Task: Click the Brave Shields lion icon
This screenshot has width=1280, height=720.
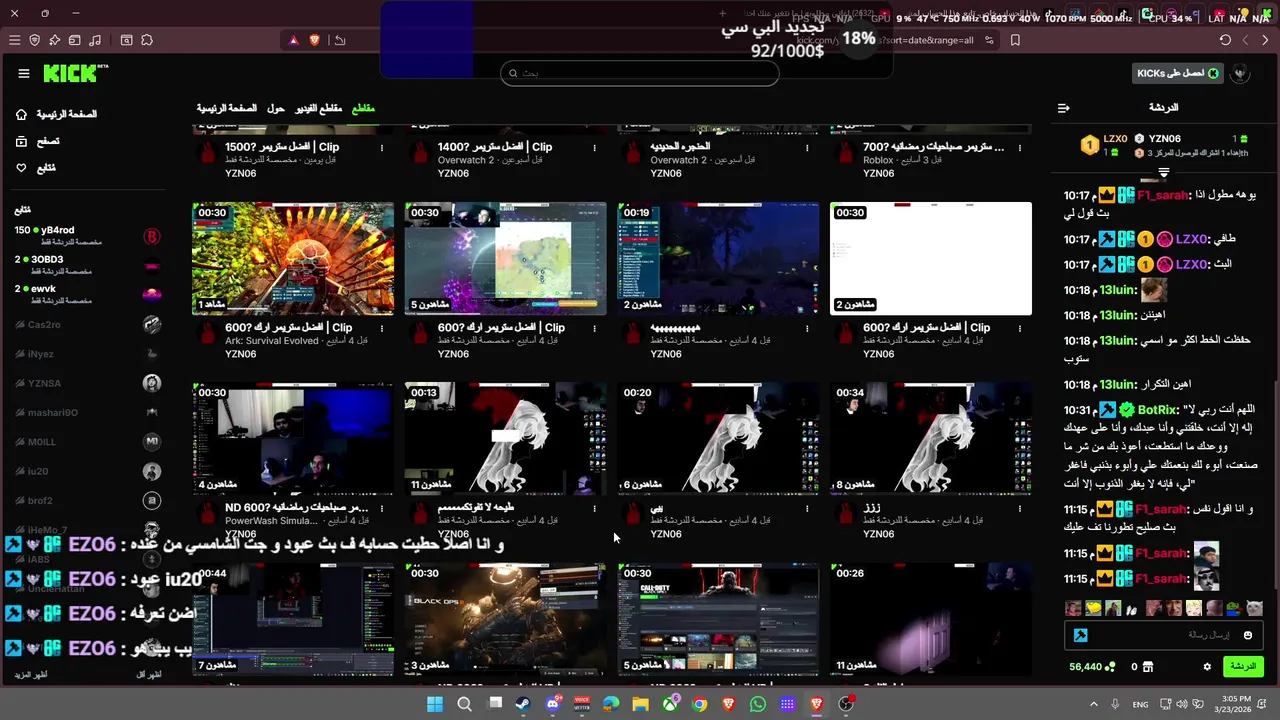Action: click(x=315, y=40)
